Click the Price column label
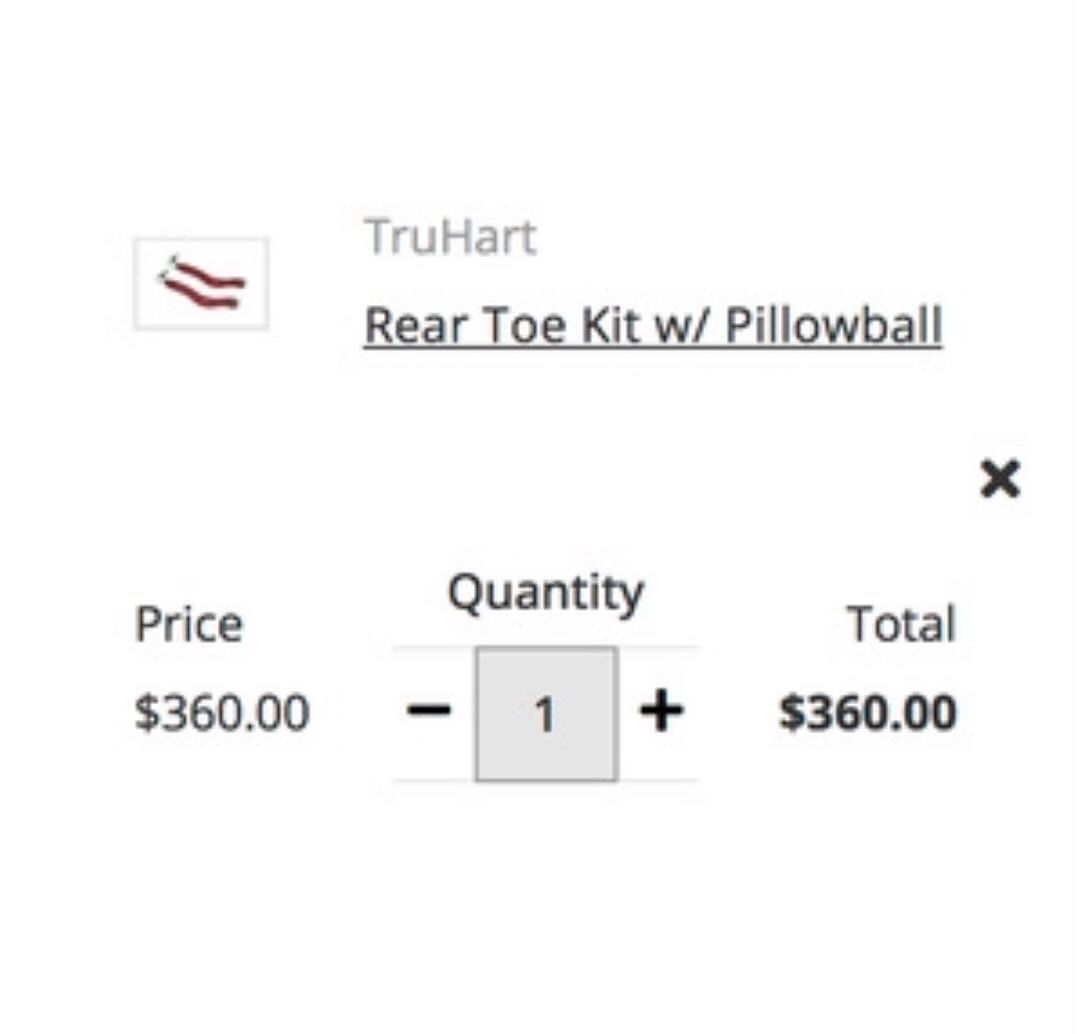1079x1034 pixels. click(189, 625)
